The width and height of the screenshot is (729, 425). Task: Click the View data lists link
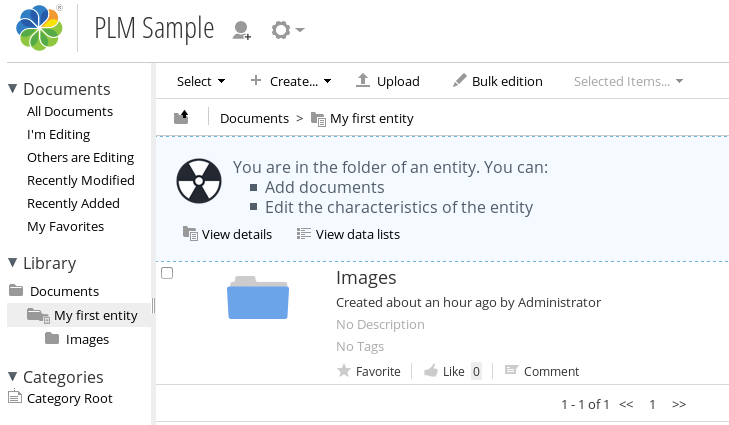click(x=348, y=234)
